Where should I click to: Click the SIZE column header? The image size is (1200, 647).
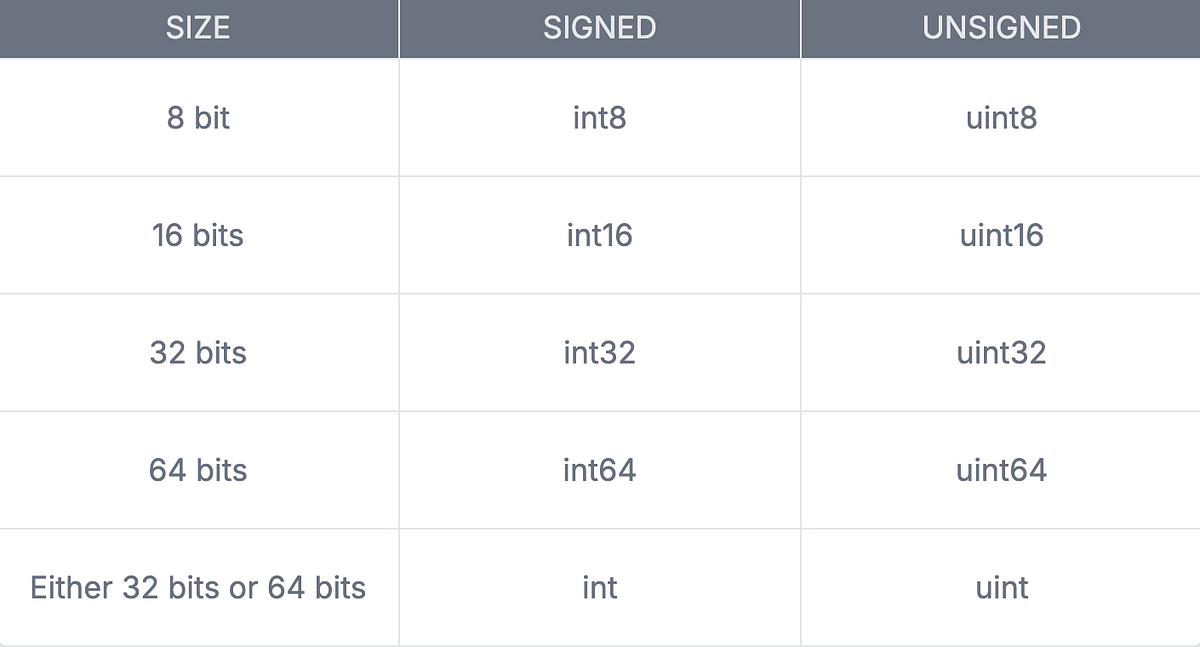coord(198,28)
